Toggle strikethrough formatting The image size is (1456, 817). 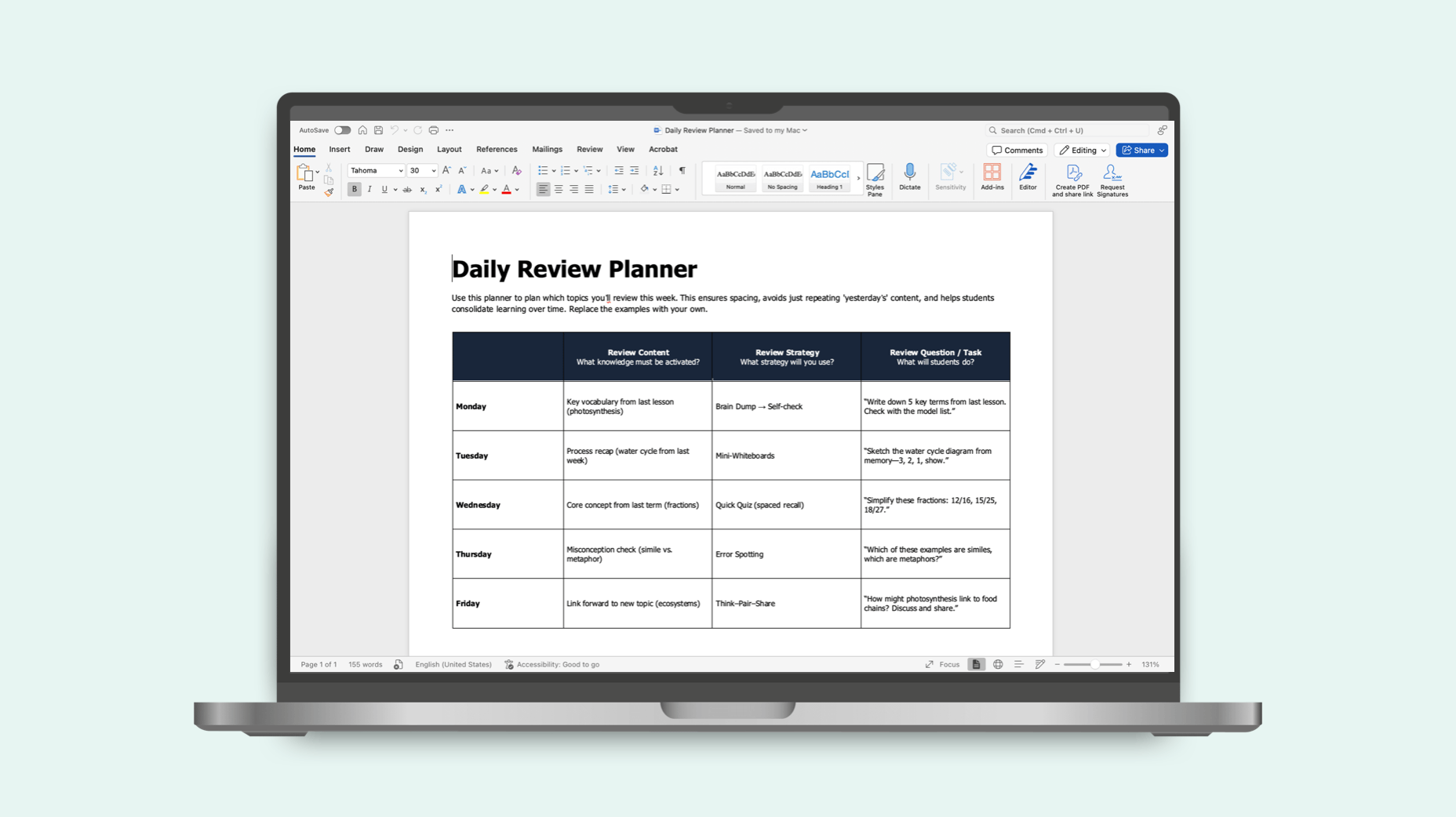407,189
